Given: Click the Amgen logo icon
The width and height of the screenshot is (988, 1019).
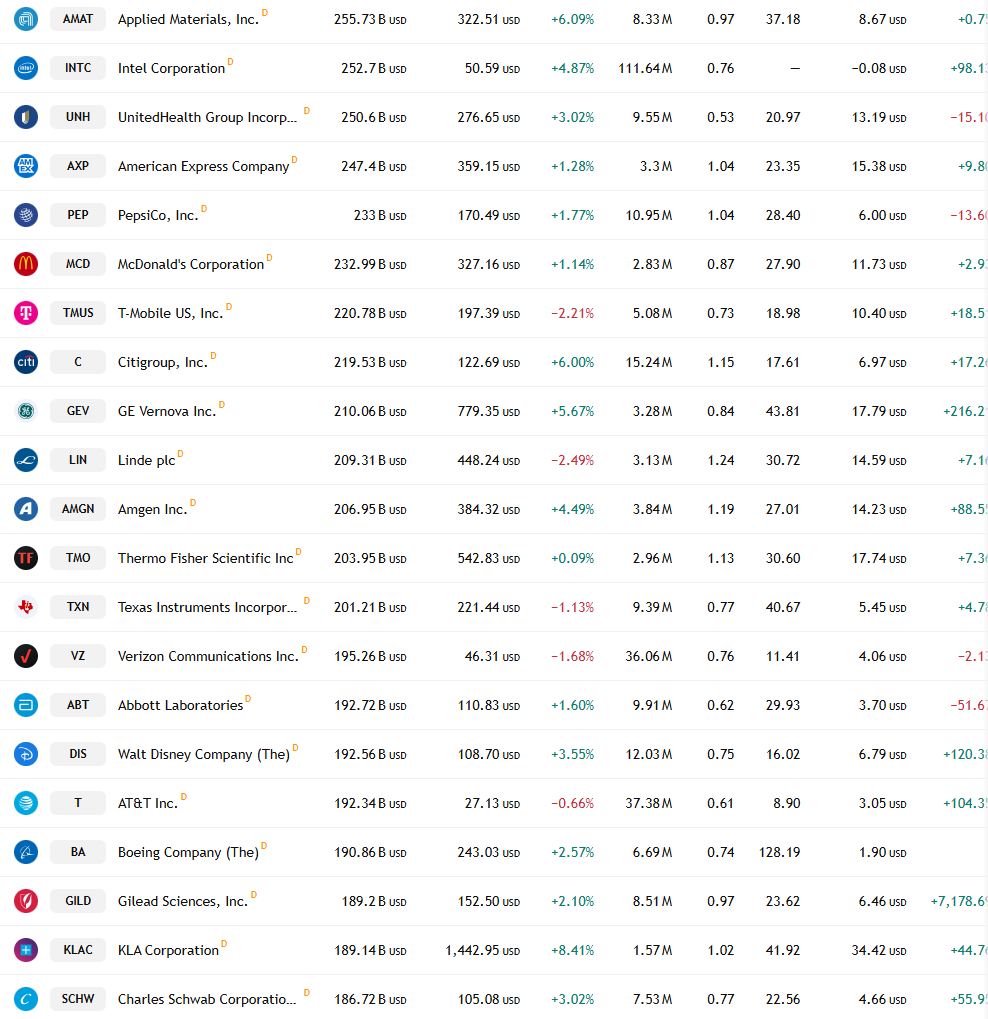Looking at the screenshot, I should (26, 509).
